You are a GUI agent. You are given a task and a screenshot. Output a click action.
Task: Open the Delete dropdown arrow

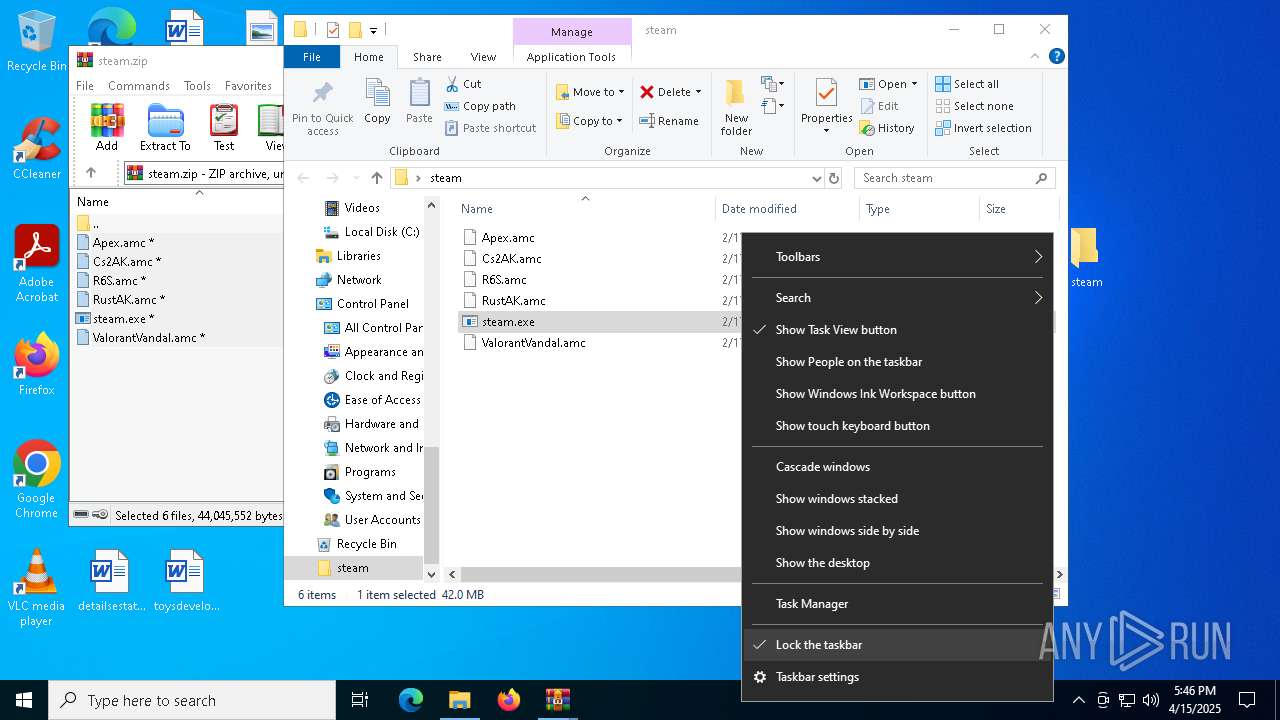[698, 92]
